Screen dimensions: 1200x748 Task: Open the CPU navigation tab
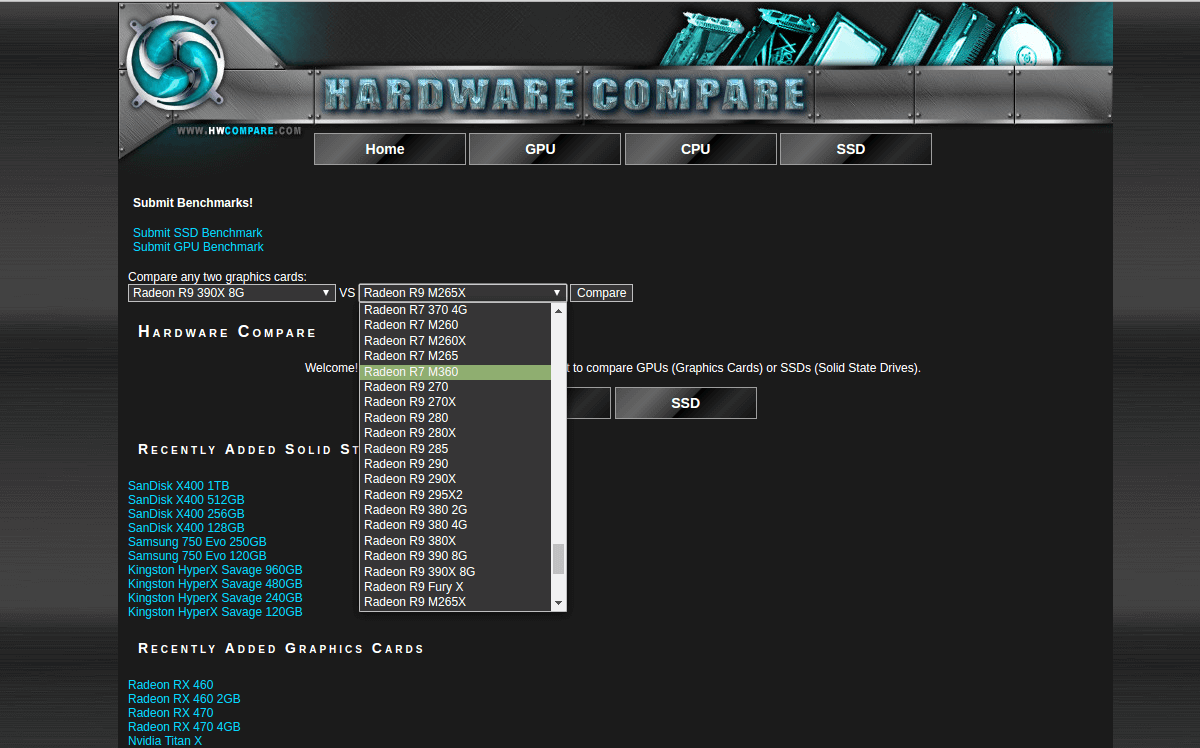coord(701,149)
